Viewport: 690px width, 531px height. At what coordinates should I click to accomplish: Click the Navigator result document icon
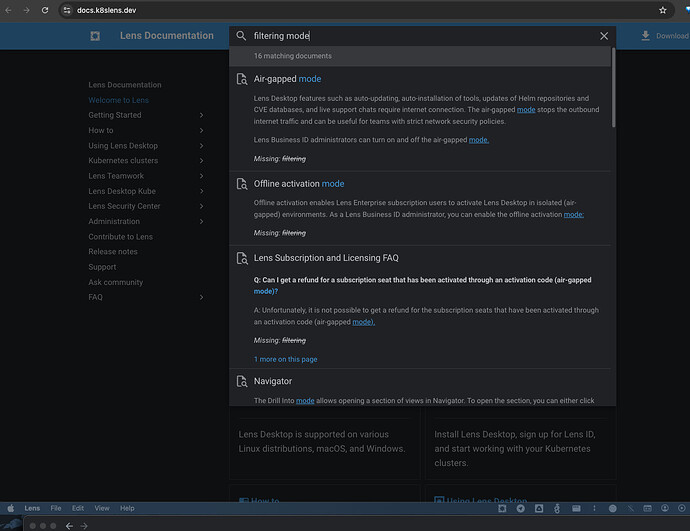(241, 382)
